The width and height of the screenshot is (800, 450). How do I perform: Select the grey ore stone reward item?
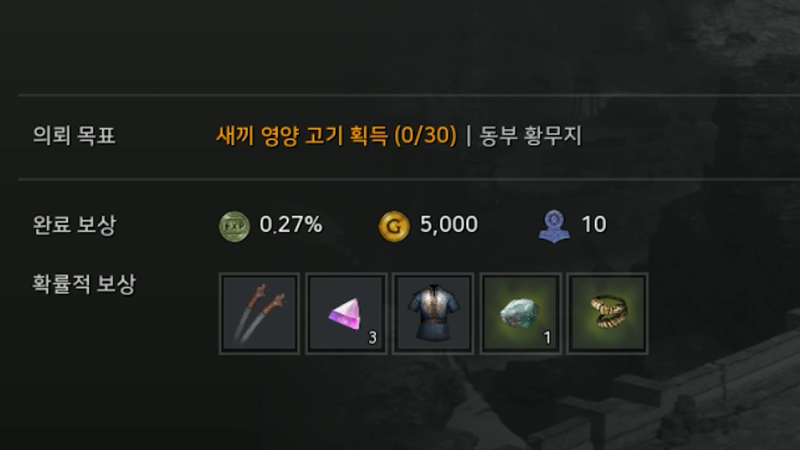520,313
